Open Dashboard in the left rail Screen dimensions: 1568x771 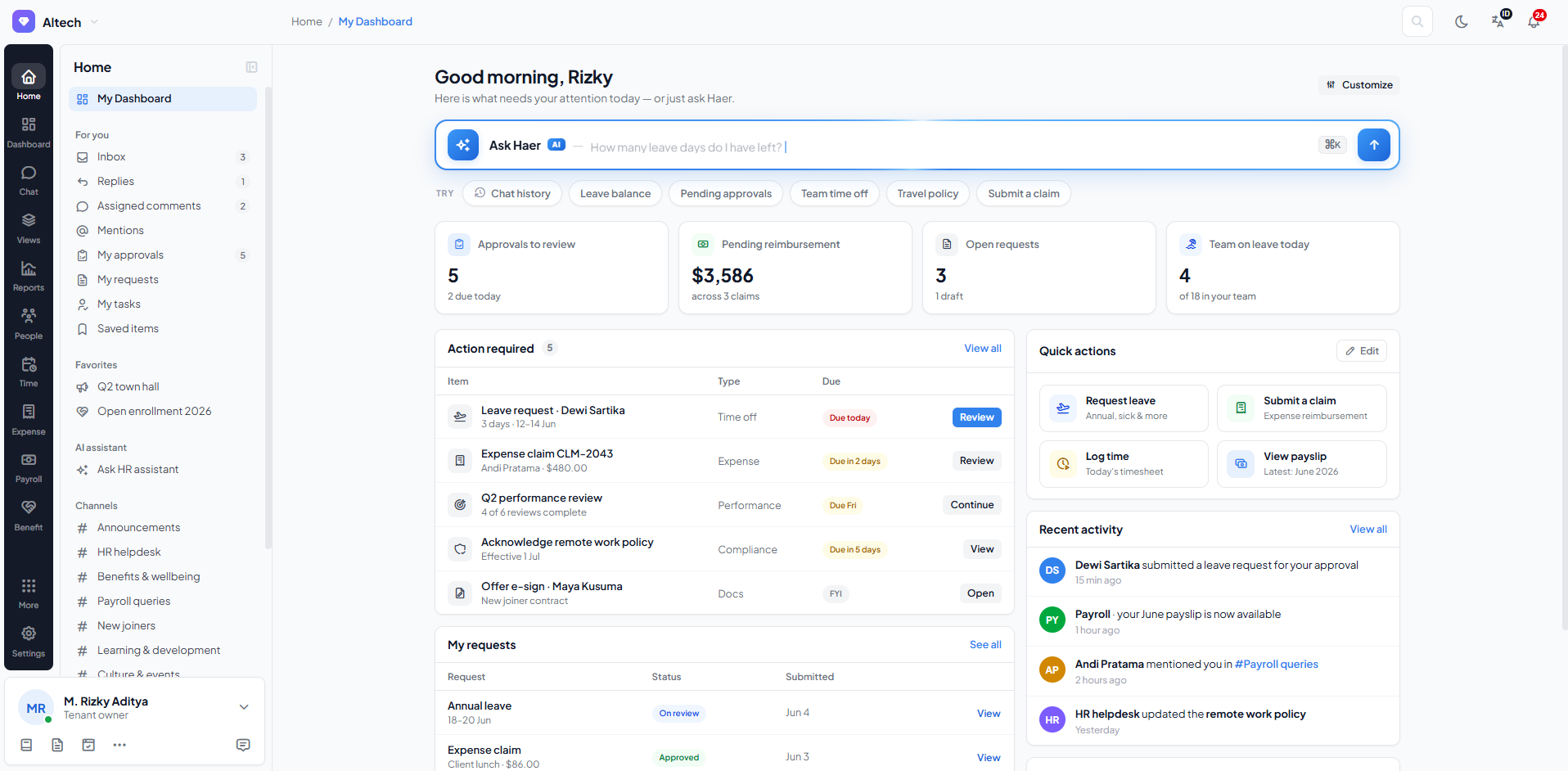point(29,132)
